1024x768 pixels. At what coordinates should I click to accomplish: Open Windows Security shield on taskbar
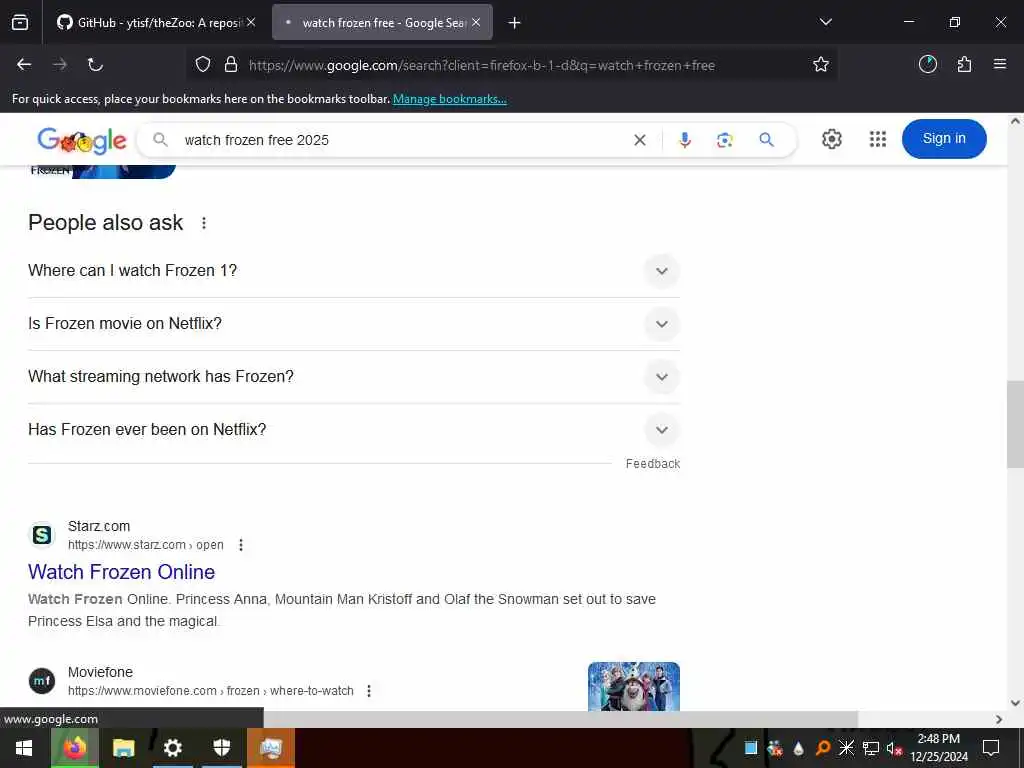[x=222, y=748]
